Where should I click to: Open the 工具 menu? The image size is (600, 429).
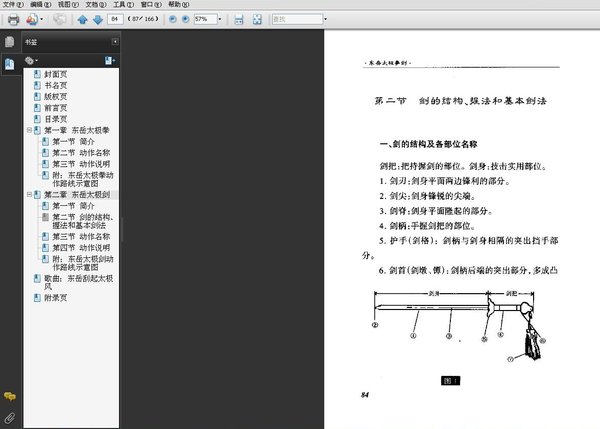[x=123, y=4]
